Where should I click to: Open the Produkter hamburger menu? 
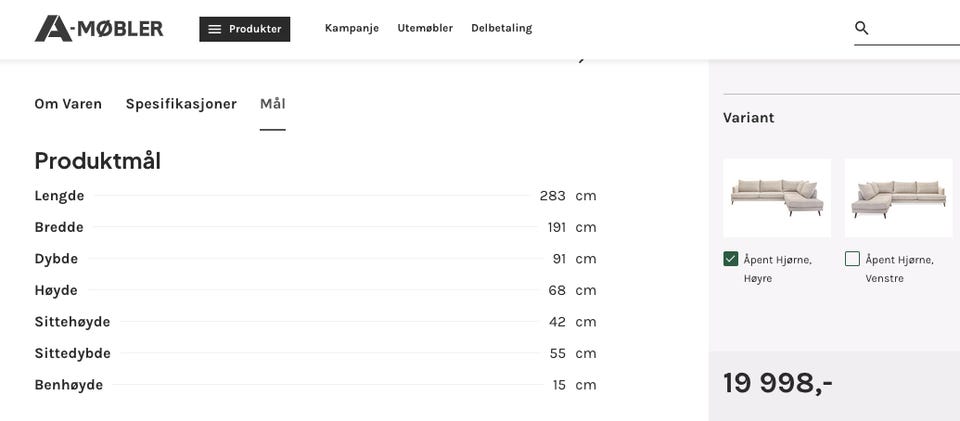[245, 29]
